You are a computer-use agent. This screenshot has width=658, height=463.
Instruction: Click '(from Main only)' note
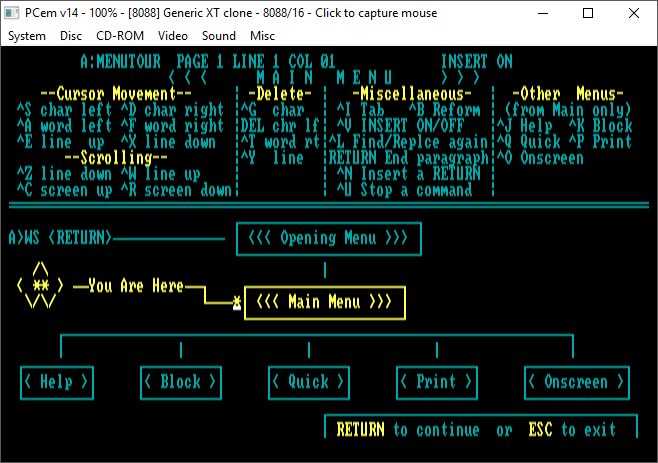(568, 110)
